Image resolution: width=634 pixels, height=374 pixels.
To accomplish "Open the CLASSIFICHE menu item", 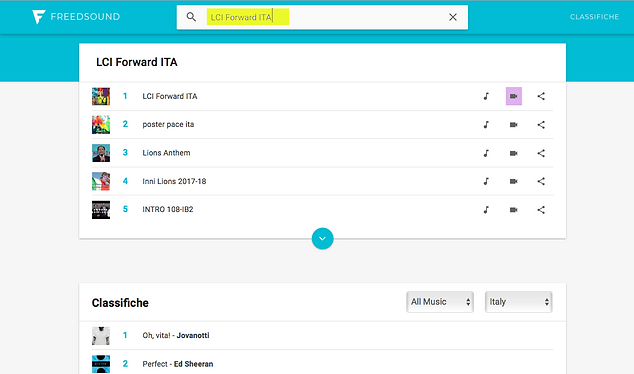I will click(x=594, y=17).
